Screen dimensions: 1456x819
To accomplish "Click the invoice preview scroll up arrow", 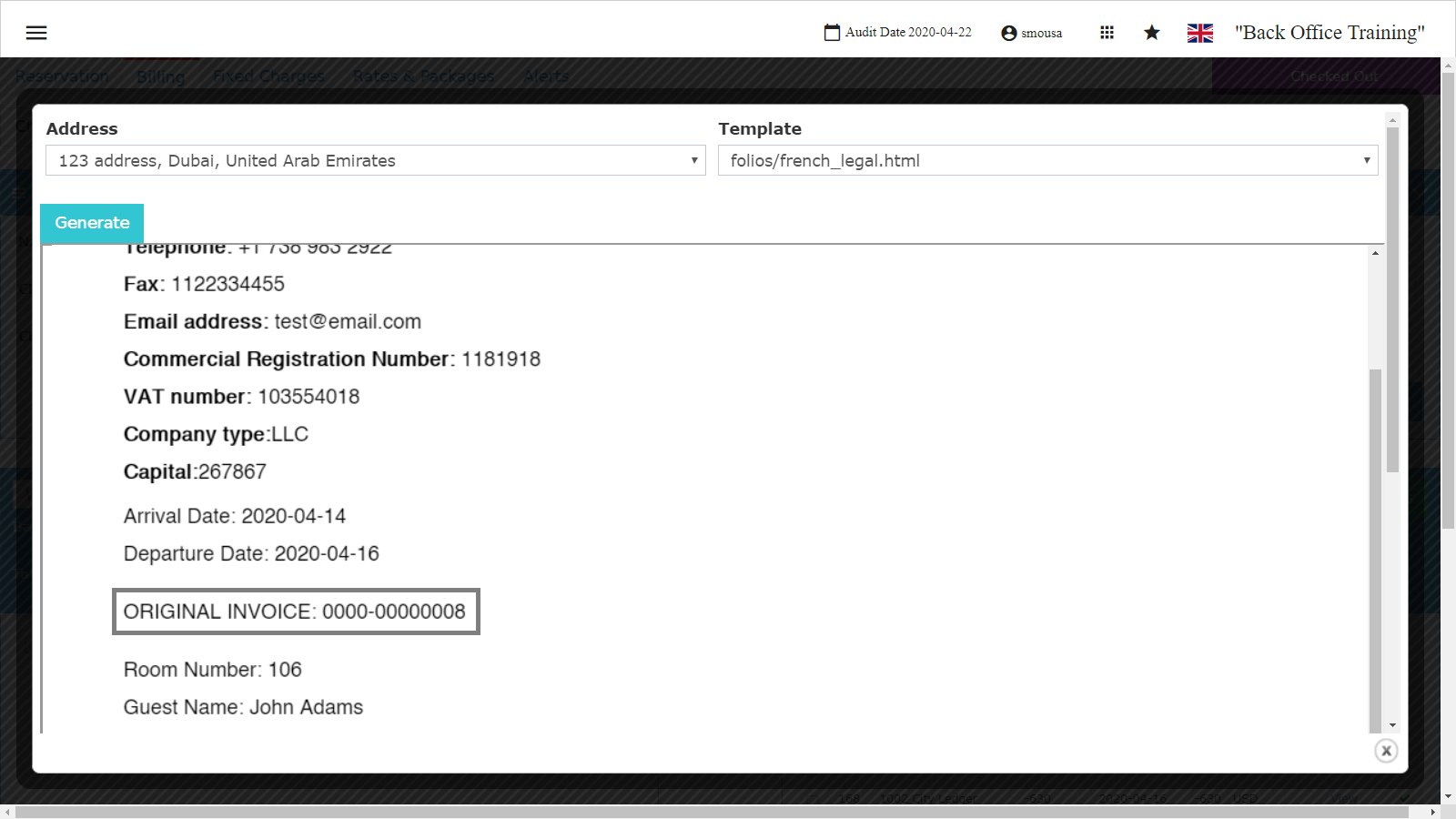I will (1375, 253).
